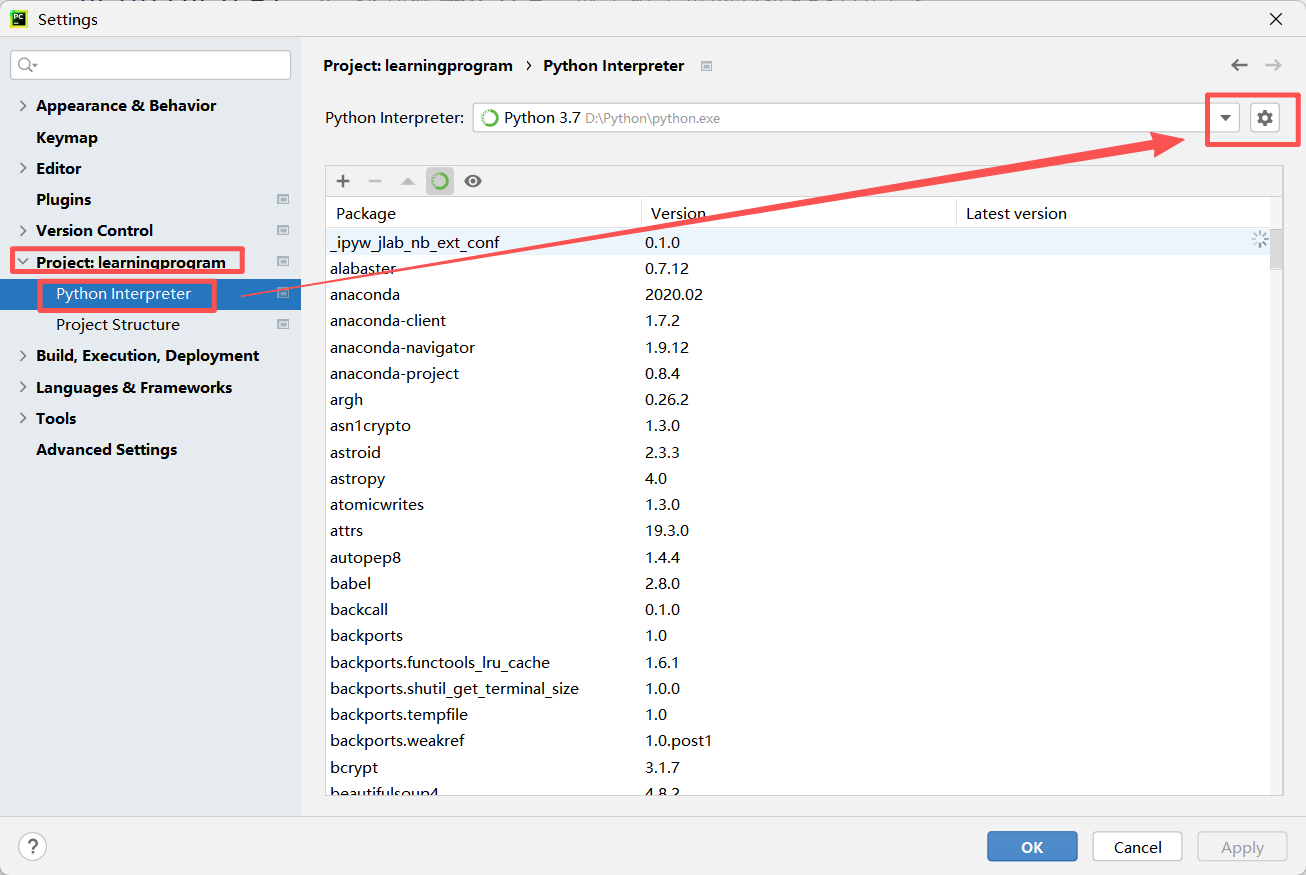Click the Cancel button
Image resolution: width=1306 pixels, height=875 pixels.
pos(1138,847)
